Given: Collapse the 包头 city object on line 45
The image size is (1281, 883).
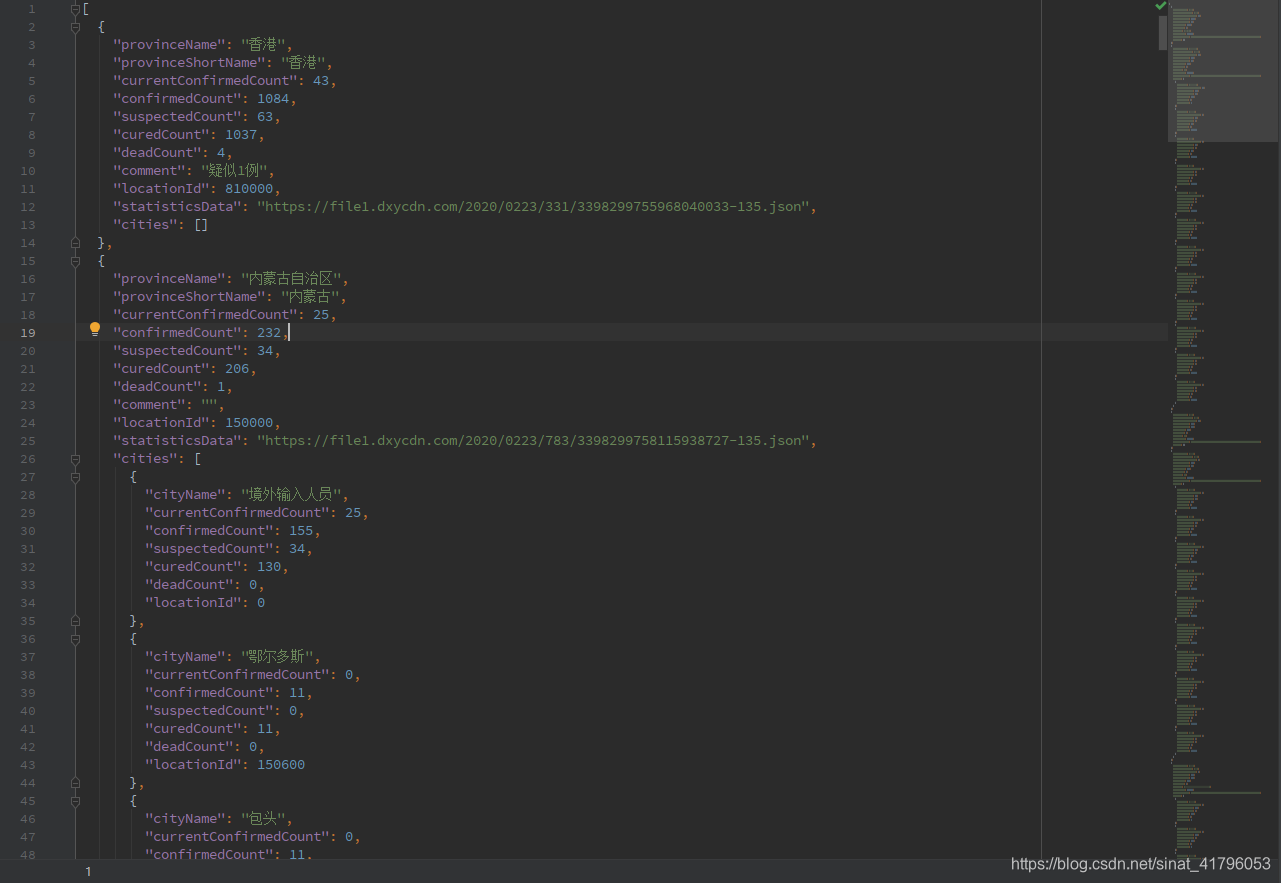Looking at the screenshot, I should tap(75, 801).
